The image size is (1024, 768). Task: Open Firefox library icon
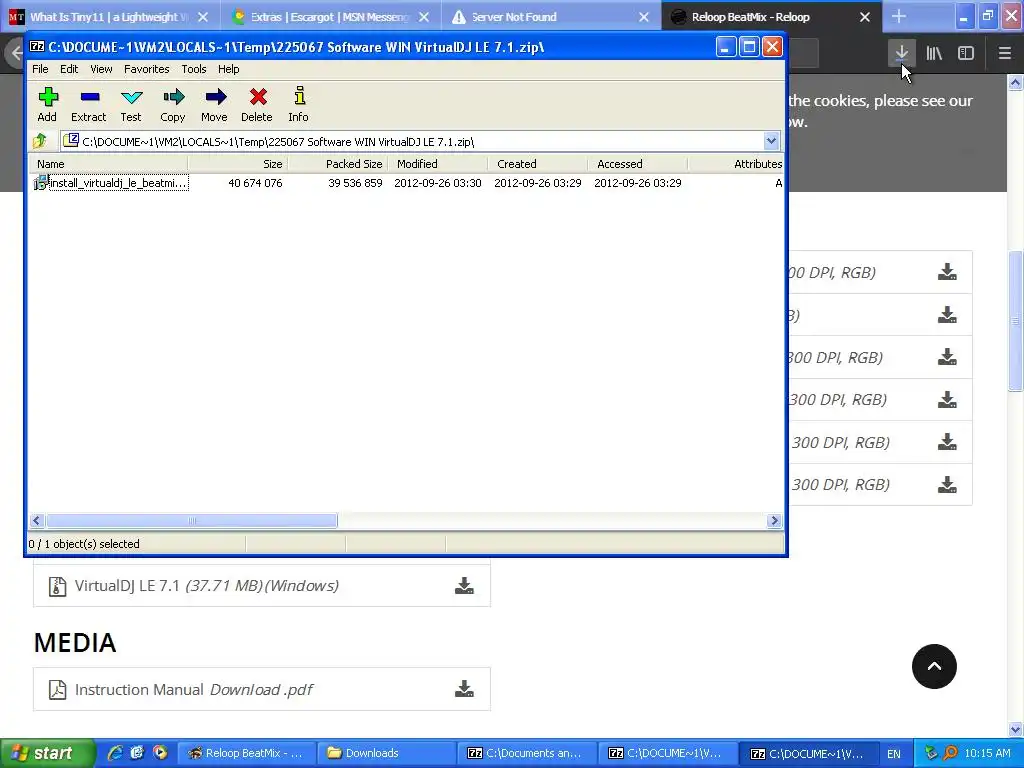(x=934, y=53)
